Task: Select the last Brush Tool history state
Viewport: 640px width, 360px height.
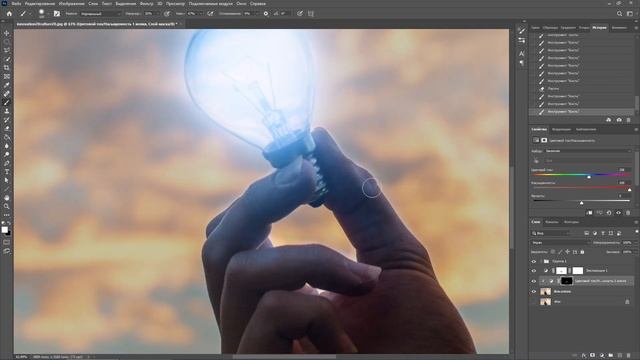Action: tap(581, 111)
